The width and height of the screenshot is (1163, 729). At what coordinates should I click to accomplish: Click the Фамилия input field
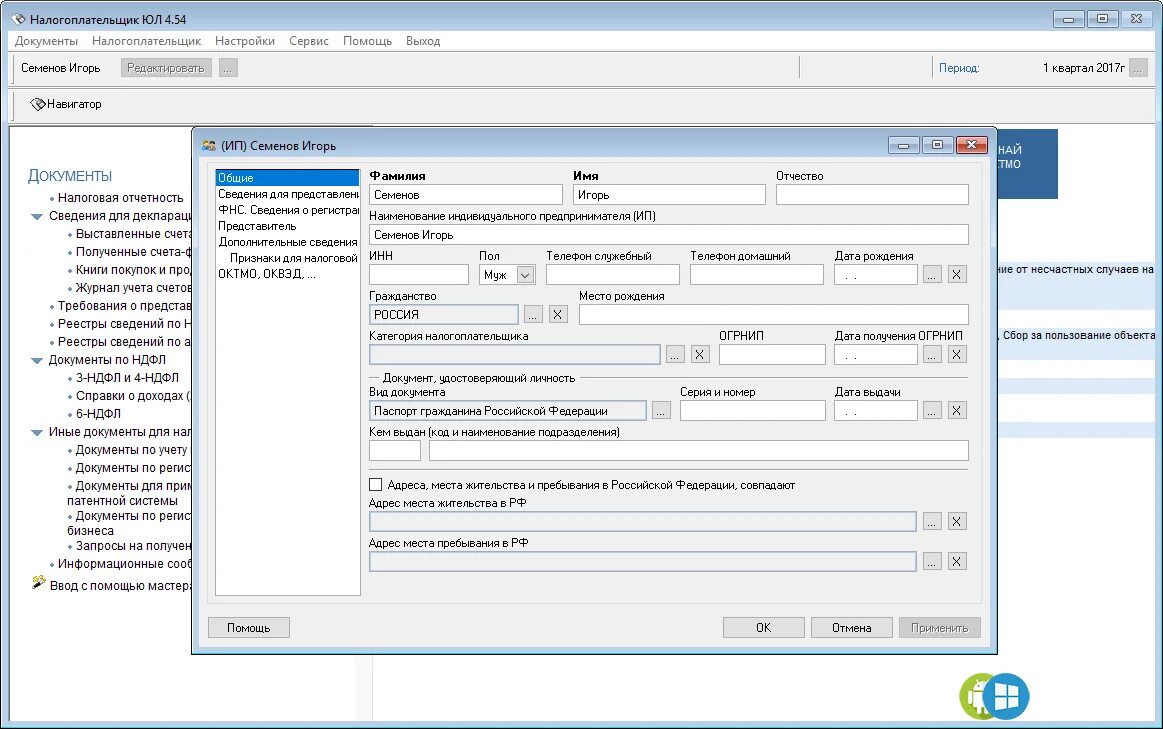click(x=466, y=194)
